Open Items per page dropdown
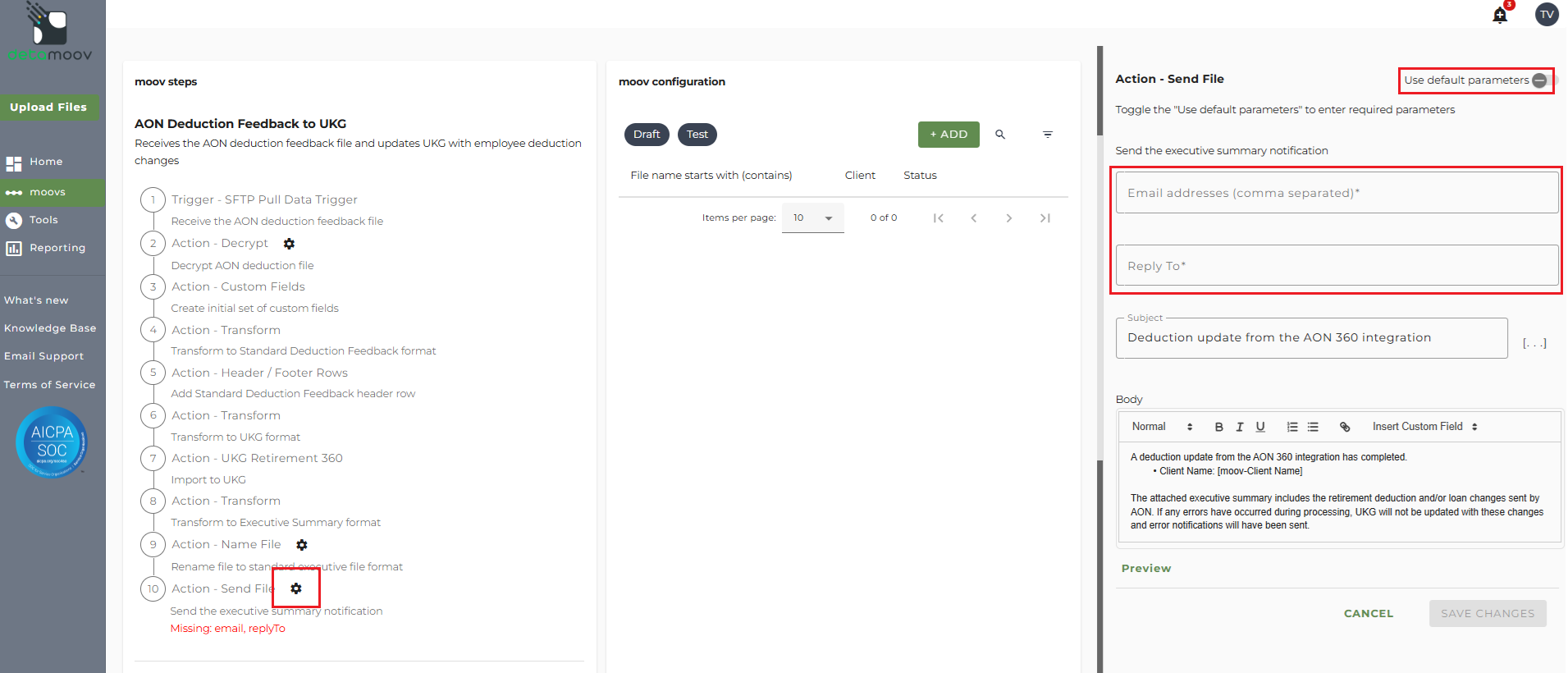Screen dimensions: 1568x673 (x=812, y=218)
